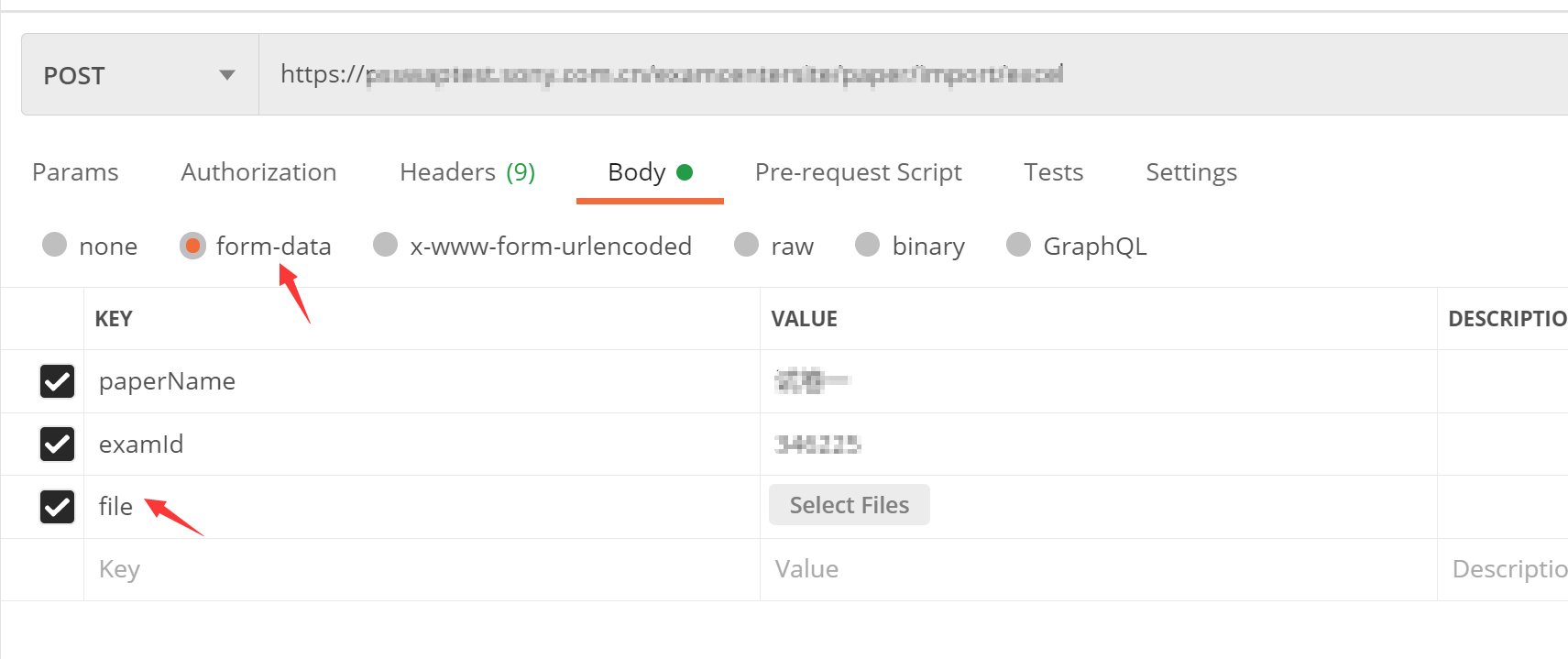Uncheck the paperName row checkbox
Image resolution: width=1568 pixels, height=659 pixels.
[x=57, y=381]
